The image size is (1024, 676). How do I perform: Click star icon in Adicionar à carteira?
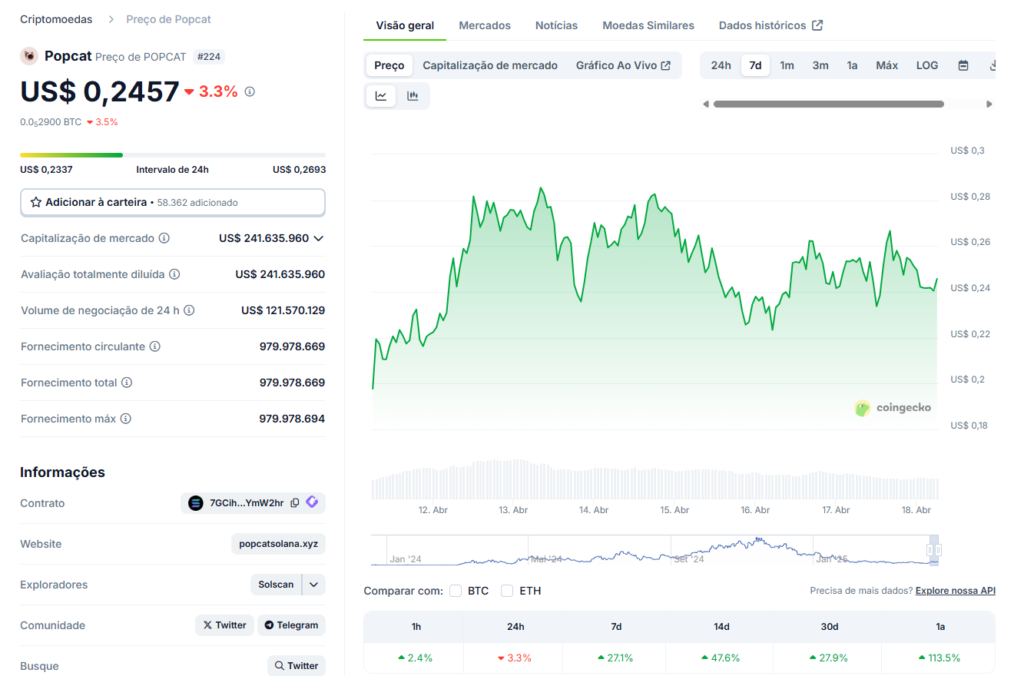(x=36, y=202)
